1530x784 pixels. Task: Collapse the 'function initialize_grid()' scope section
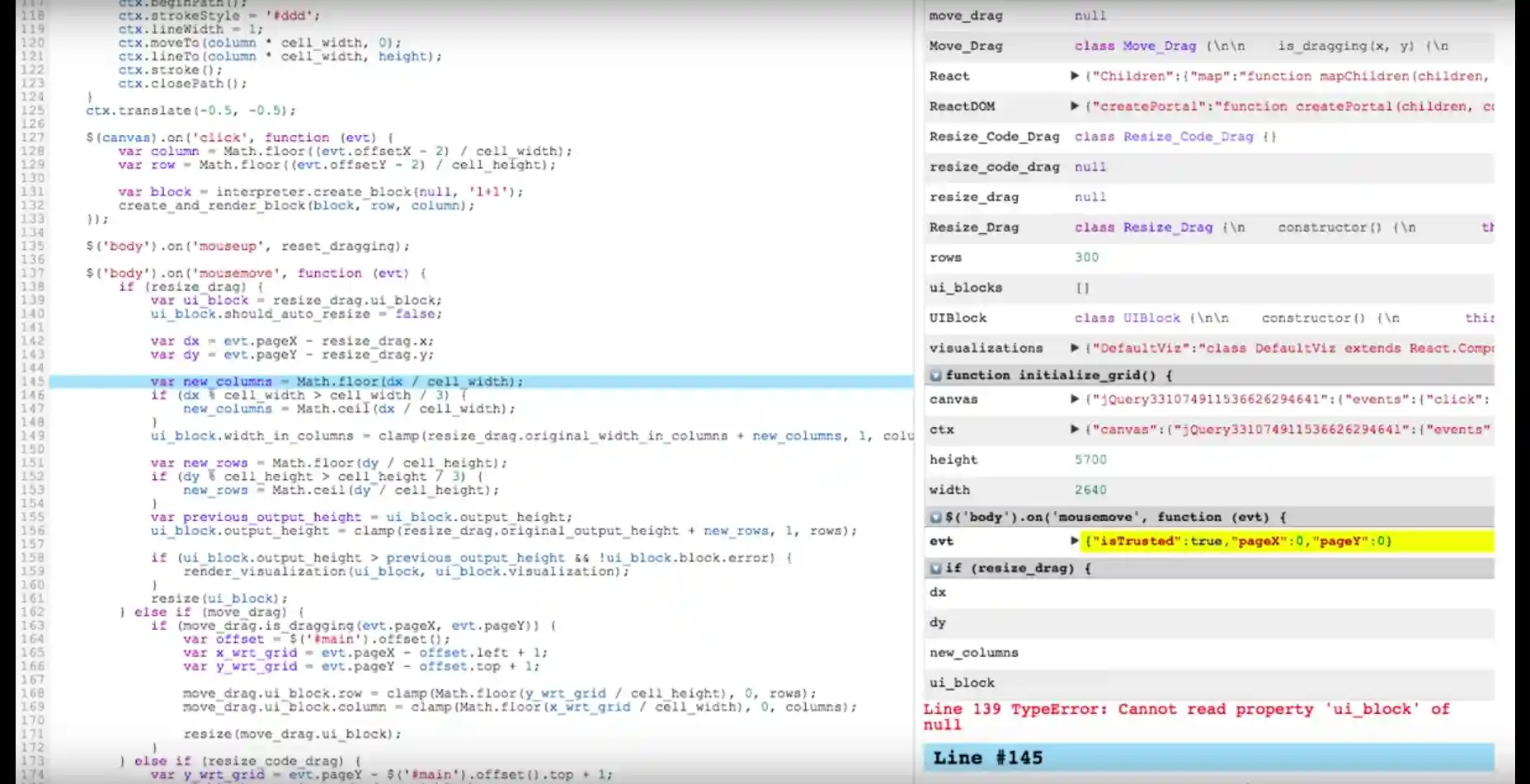pyautogui.click(x=935, y=376)
